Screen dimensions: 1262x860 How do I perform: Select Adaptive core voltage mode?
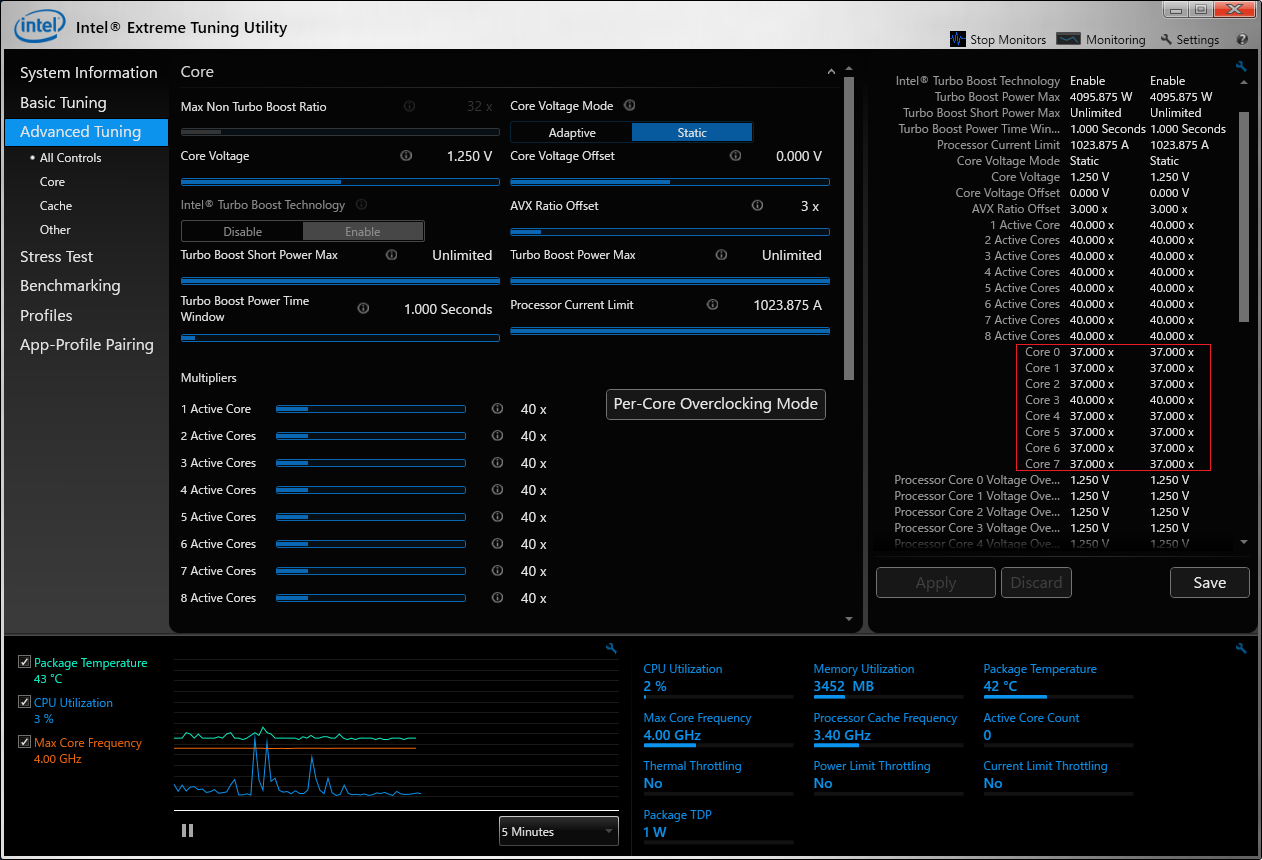[572, 132]
